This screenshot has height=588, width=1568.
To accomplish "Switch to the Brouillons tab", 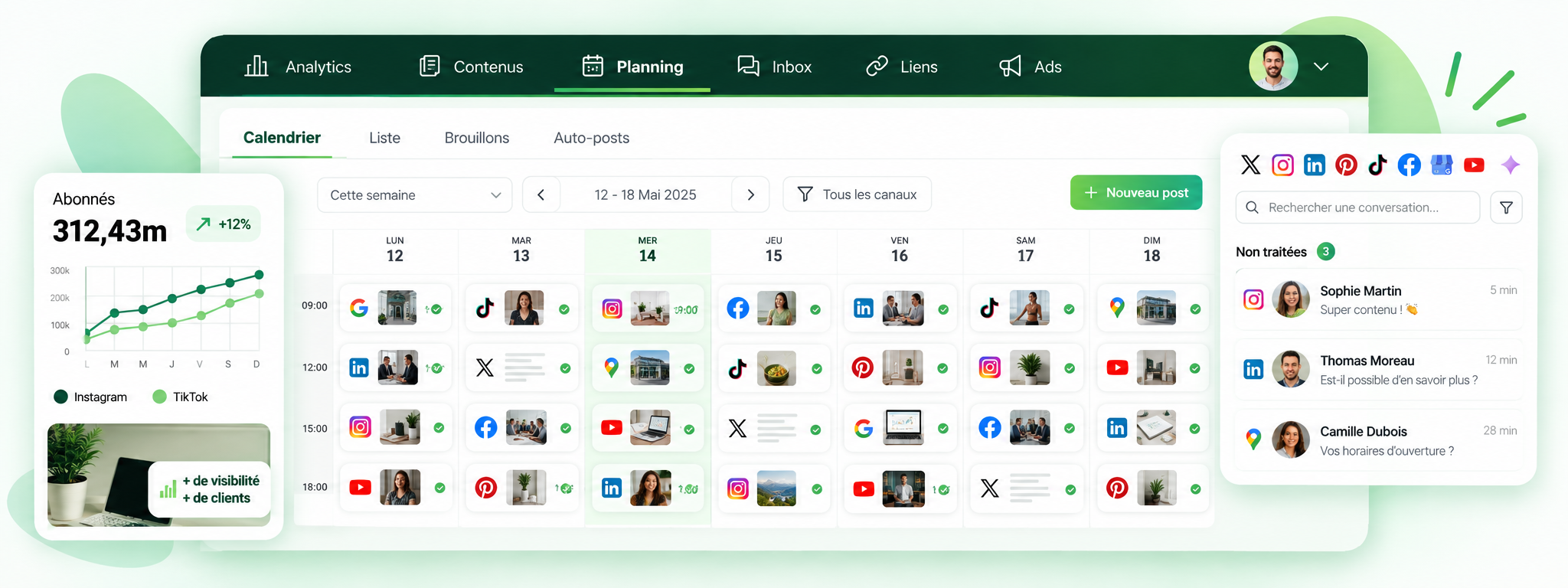I will click(x=477, y=138).
